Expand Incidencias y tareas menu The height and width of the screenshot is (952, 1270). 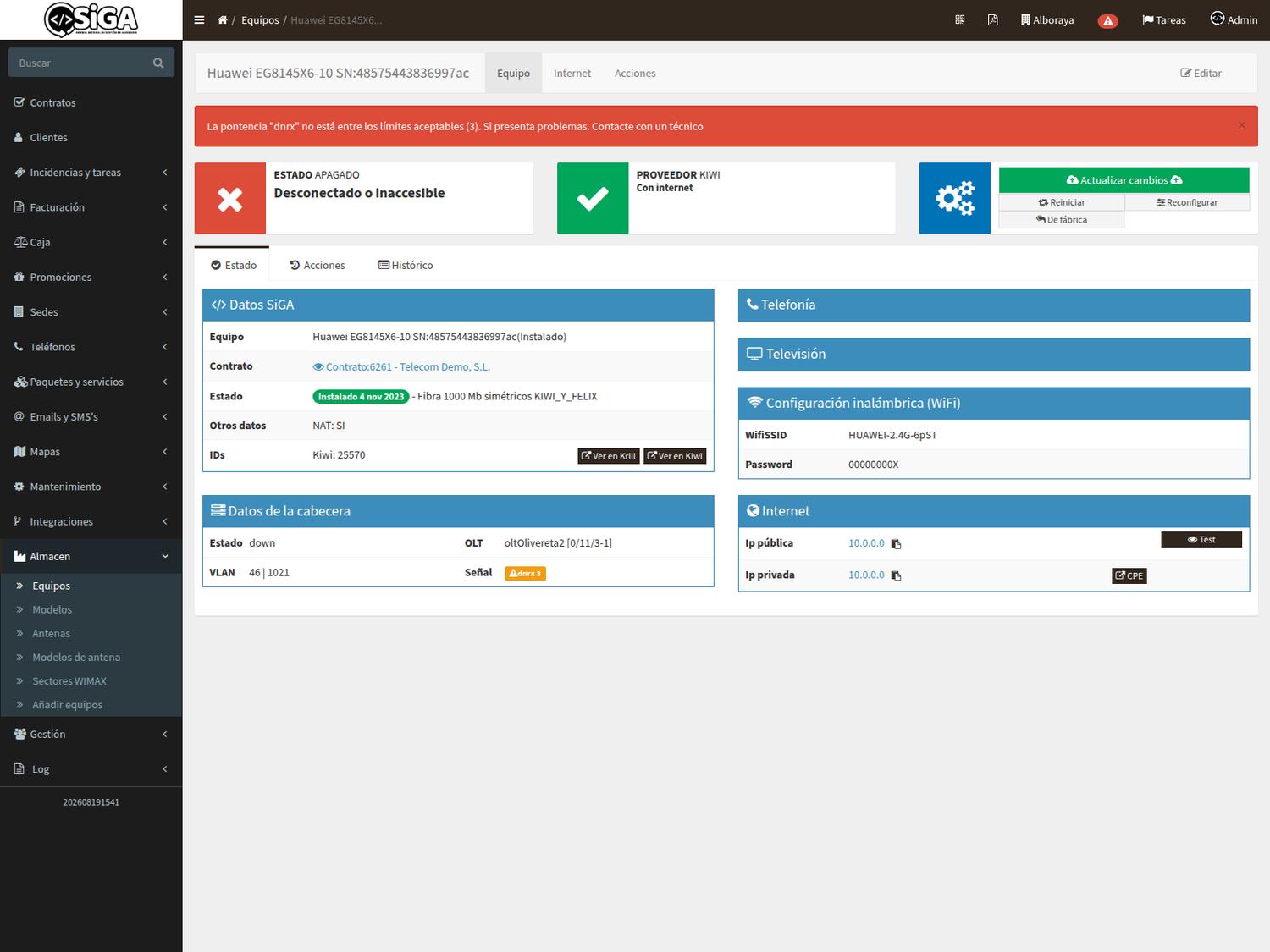[91, 173]
